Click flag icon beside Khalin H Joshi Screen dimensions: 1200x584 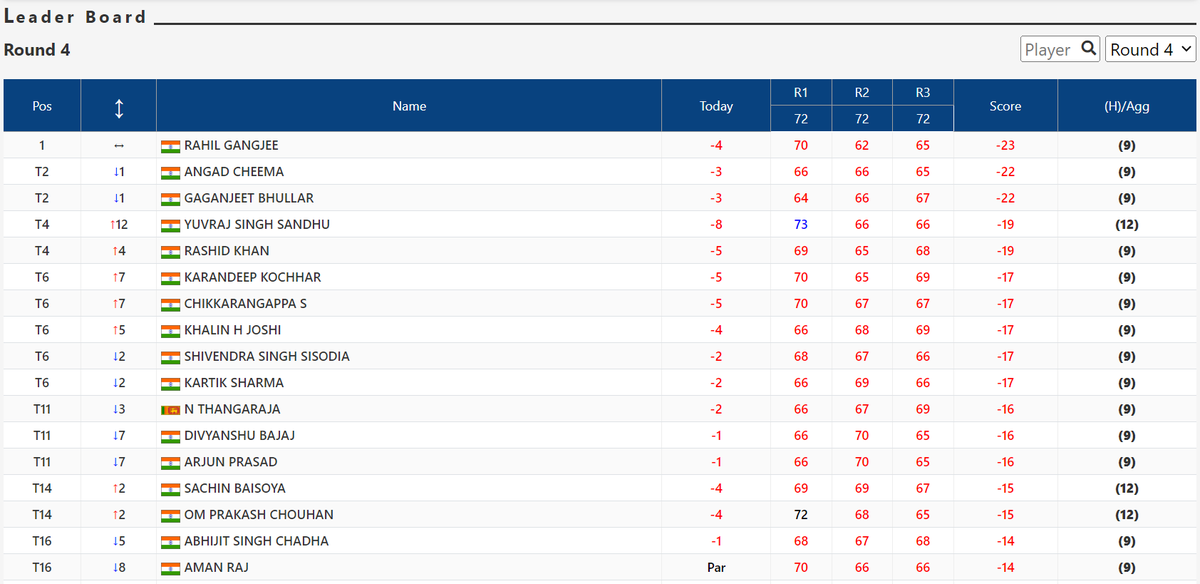click(x=170, y=331)
